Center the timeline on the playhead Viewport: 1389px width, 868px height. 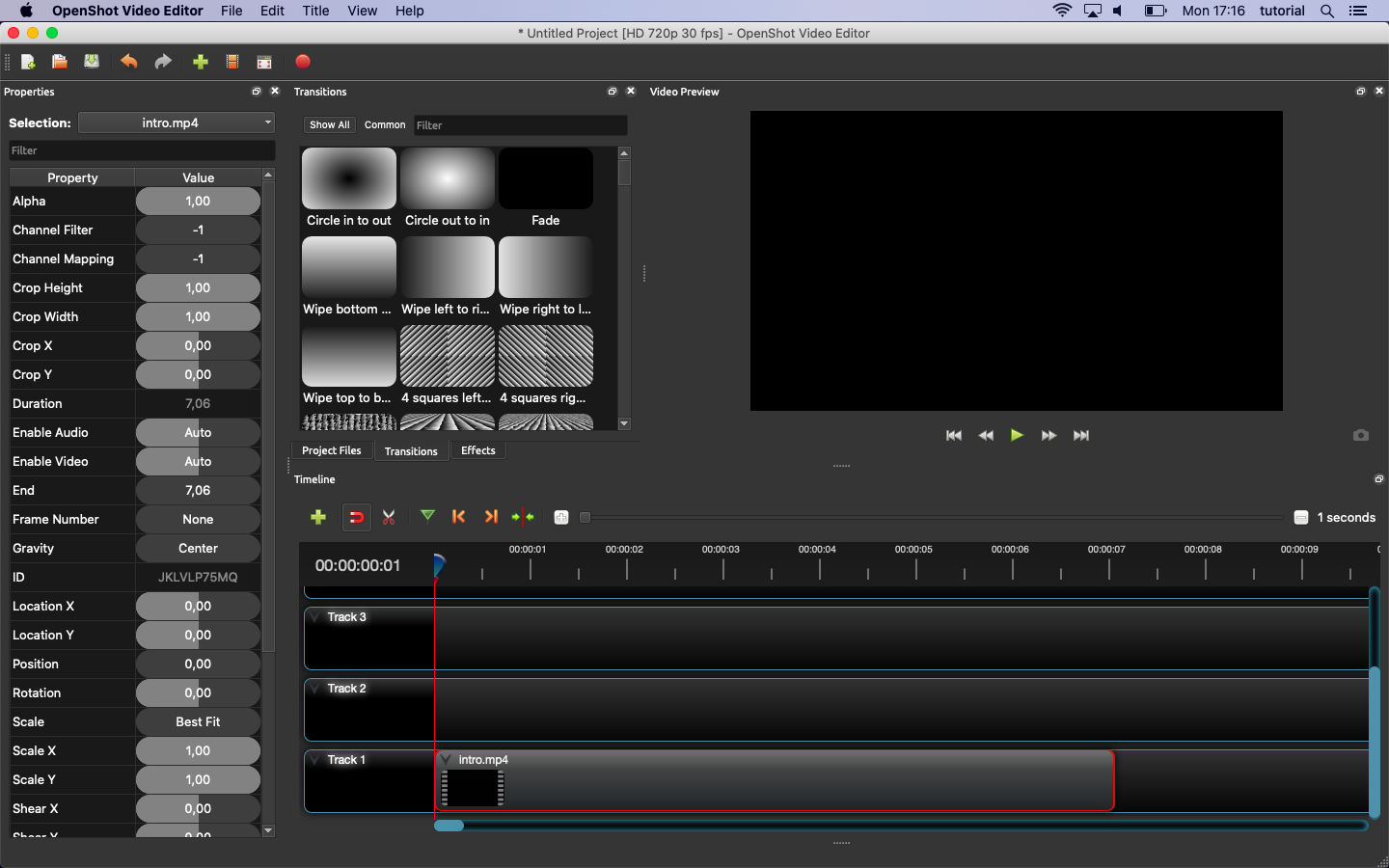pyautogui.click(x=523, y=517)
